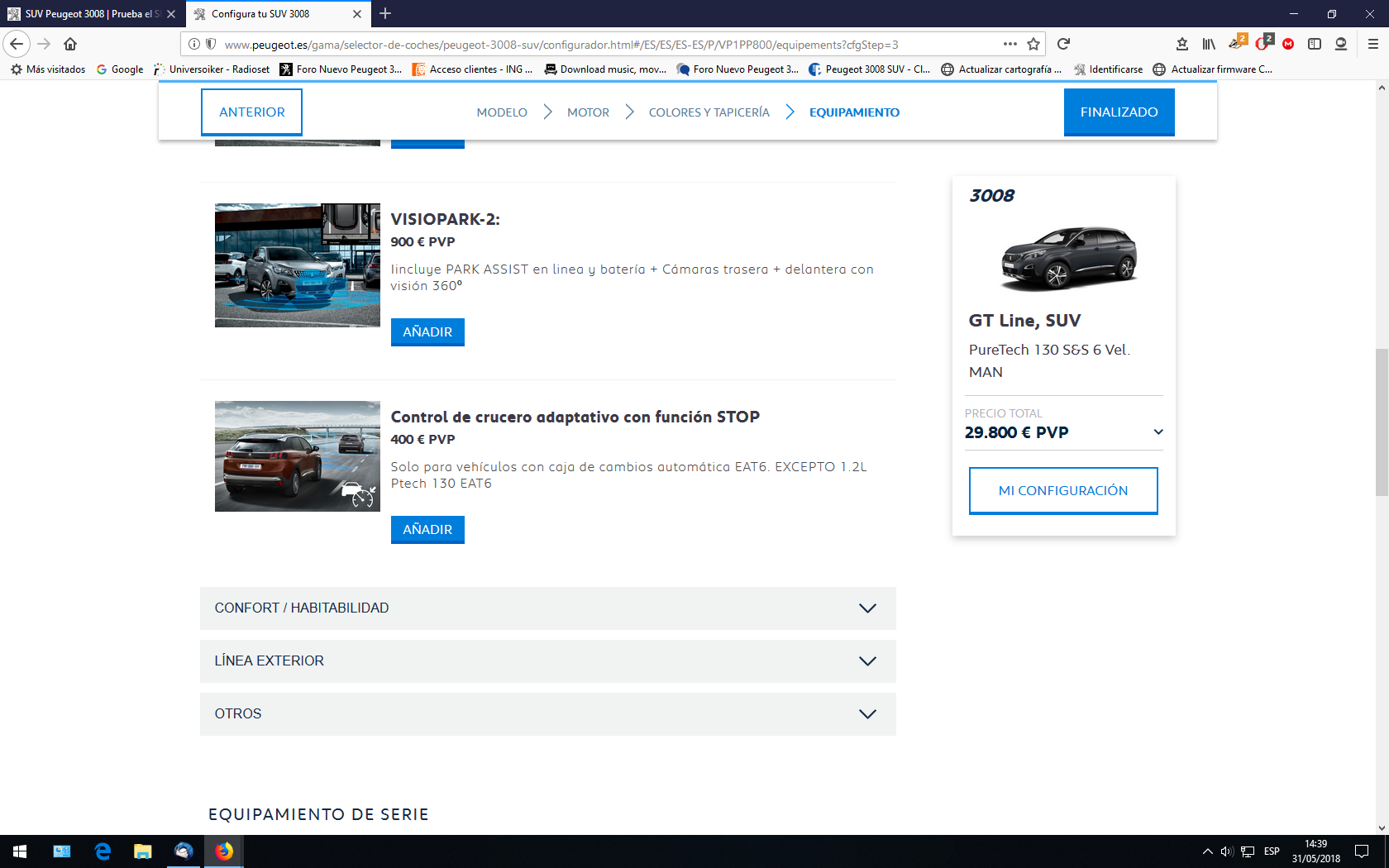Click the extension icon with badge 2 in orange
This screenshot has width=1389, height=868.
tap(1238, 42)
